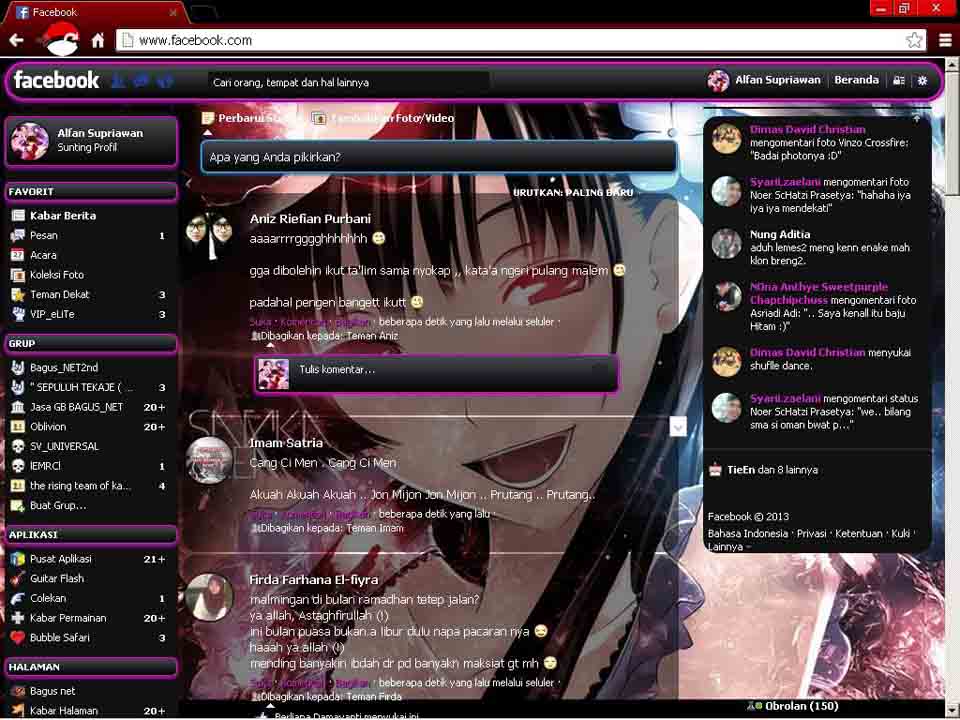Click Sunting Profil link
The image size is (960, 720).
tap(87, 148)
